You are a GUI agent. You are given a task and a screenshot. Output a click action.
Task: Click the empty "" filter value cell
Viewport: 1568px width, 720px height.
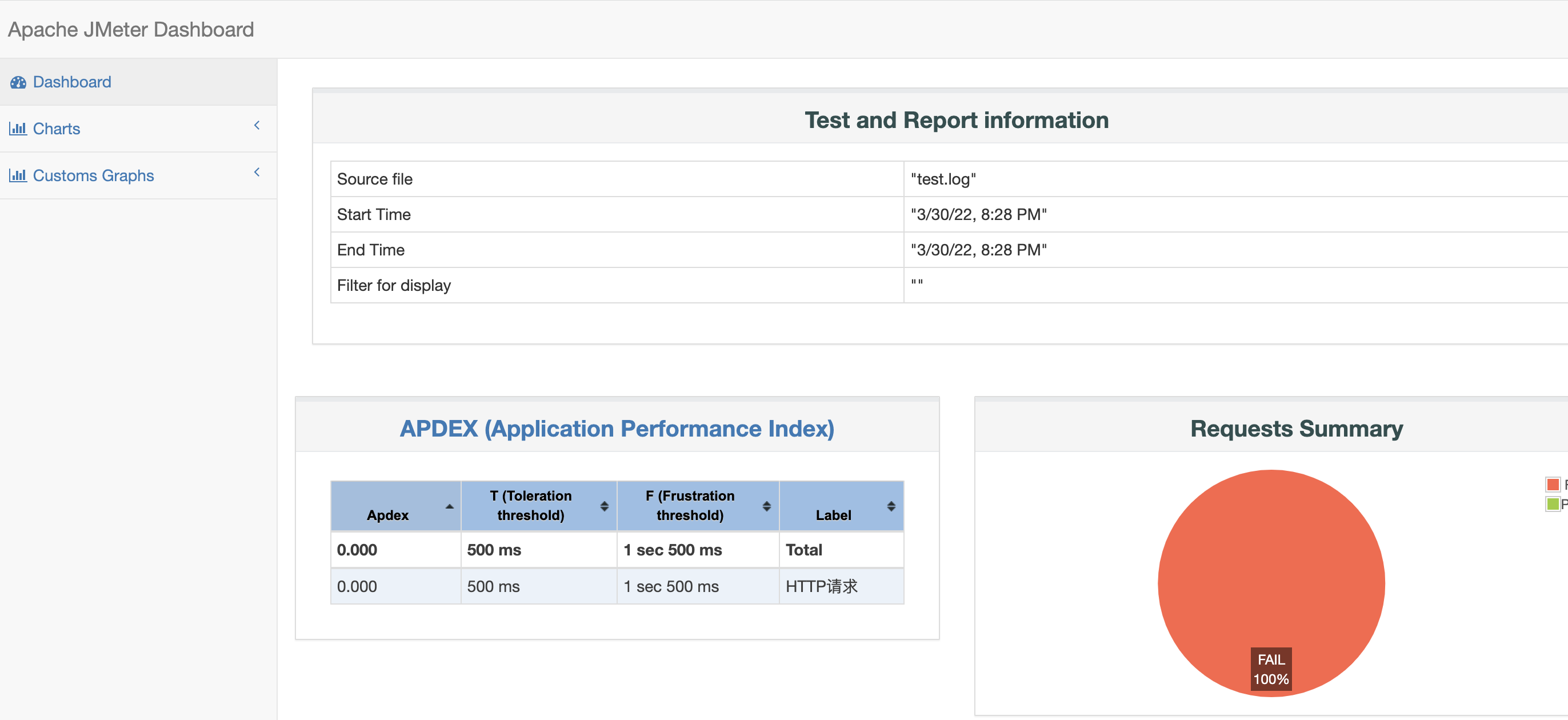click(1235, 286)
